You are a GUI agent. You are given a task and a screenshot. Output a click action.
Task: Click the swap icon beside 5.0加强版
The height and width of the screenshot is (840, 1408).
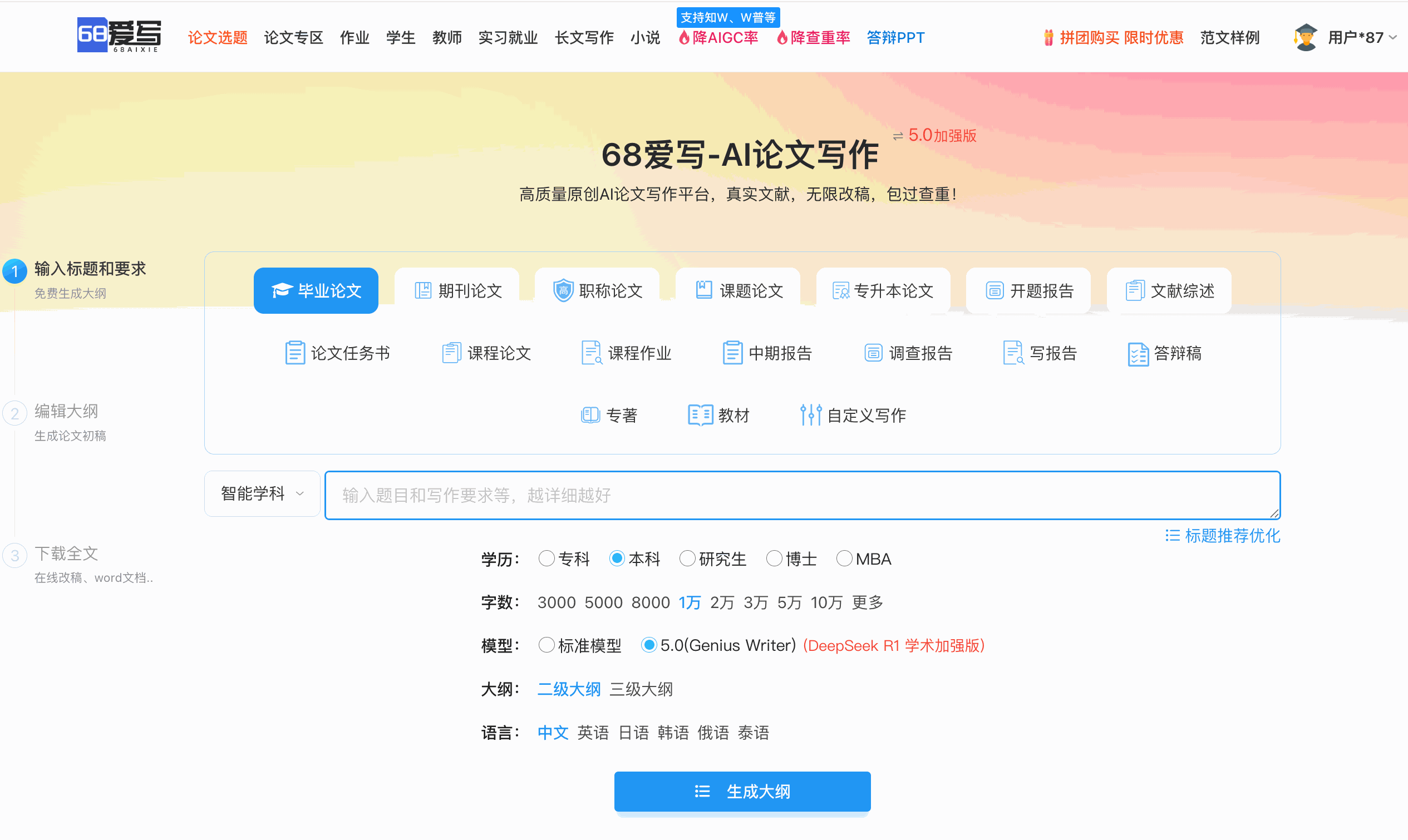click(x=898, y=136)
